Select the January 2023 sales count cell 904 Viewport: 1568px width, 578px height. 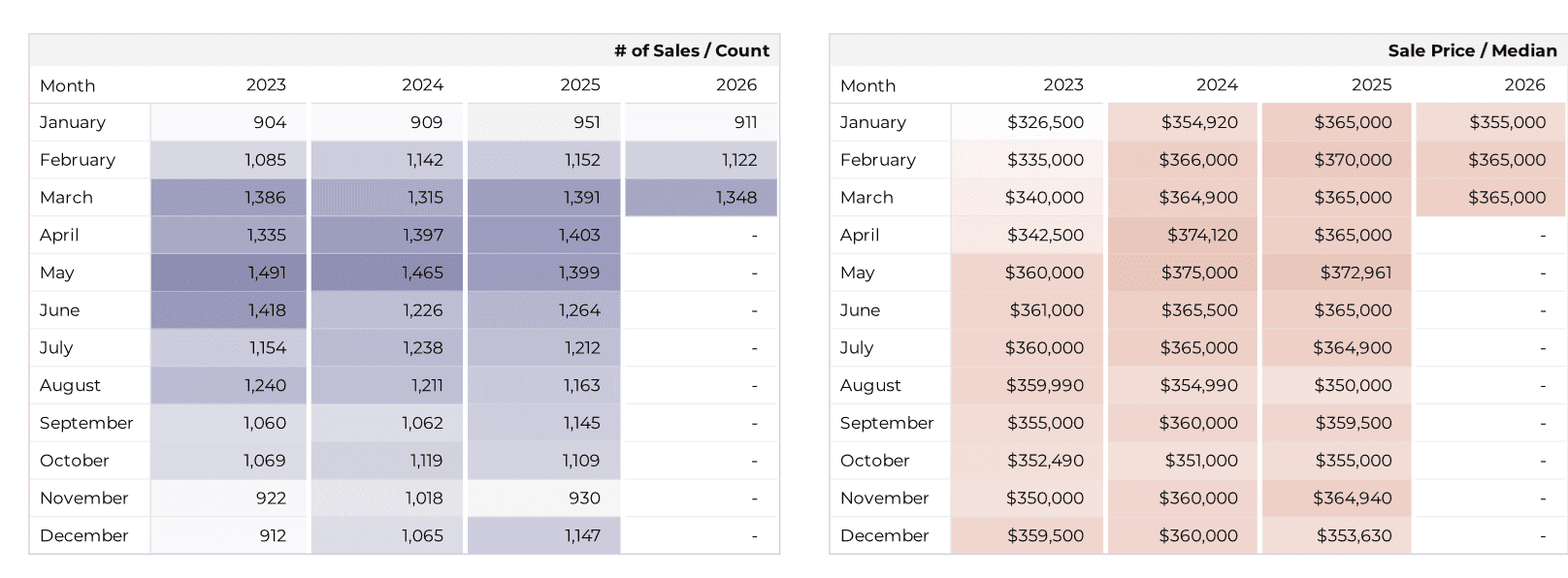point(269,122)
